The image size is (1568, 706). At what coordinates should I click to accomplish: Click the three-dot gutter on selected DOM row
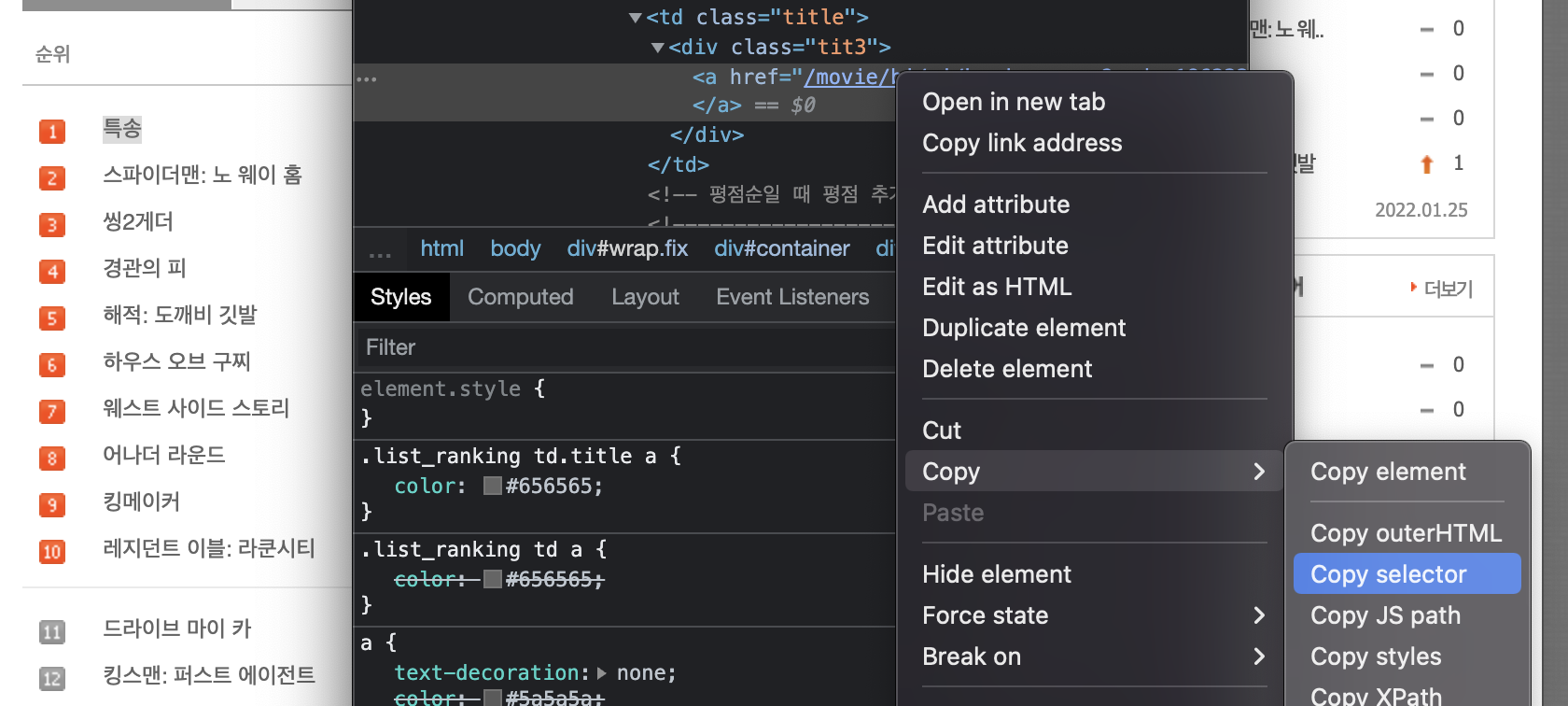(367, 79)
